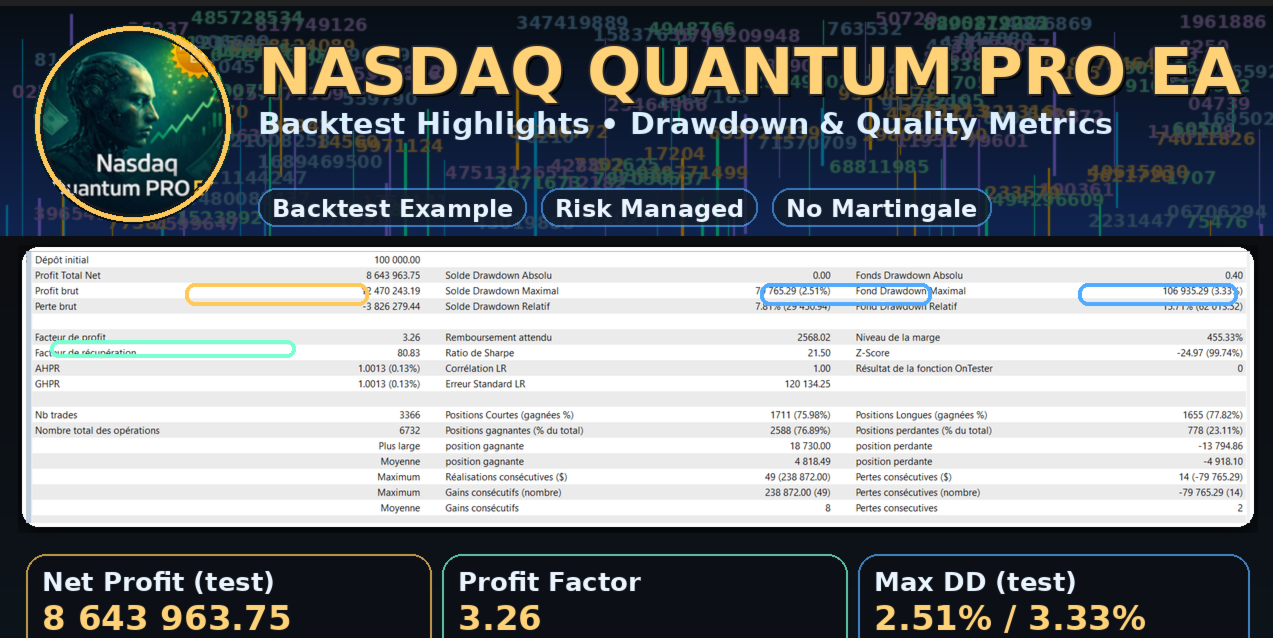The width and height of the screenshot is (1273, 638).
Task: Click the "455.33%" margin level value
Action: (1225, 338)
